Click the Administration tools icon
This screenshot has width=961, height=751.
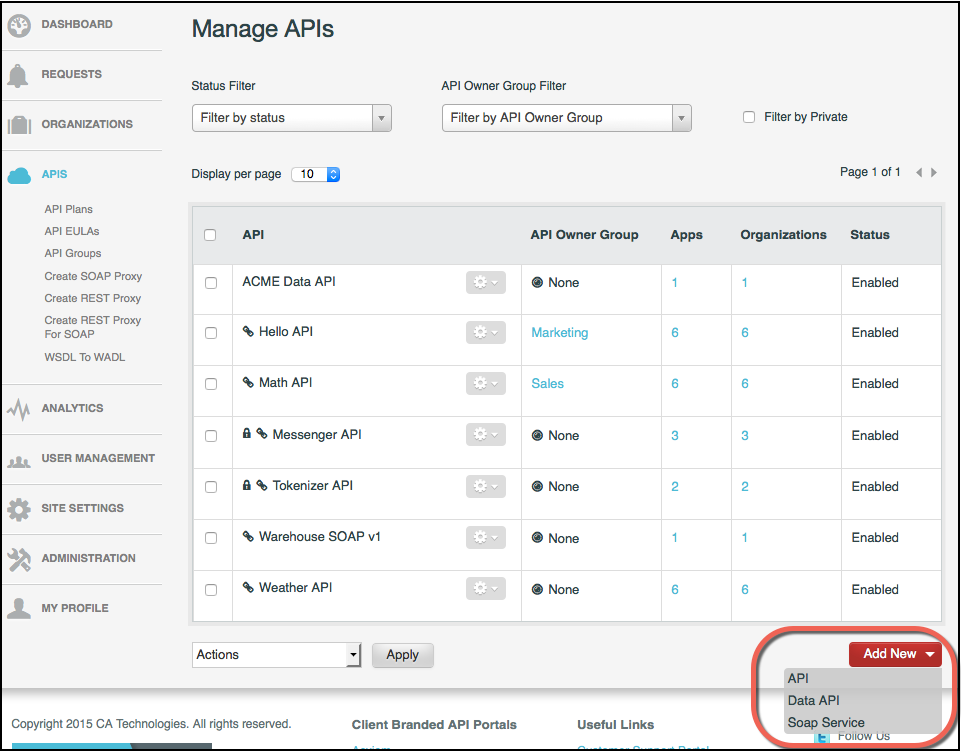click(20, 558)
